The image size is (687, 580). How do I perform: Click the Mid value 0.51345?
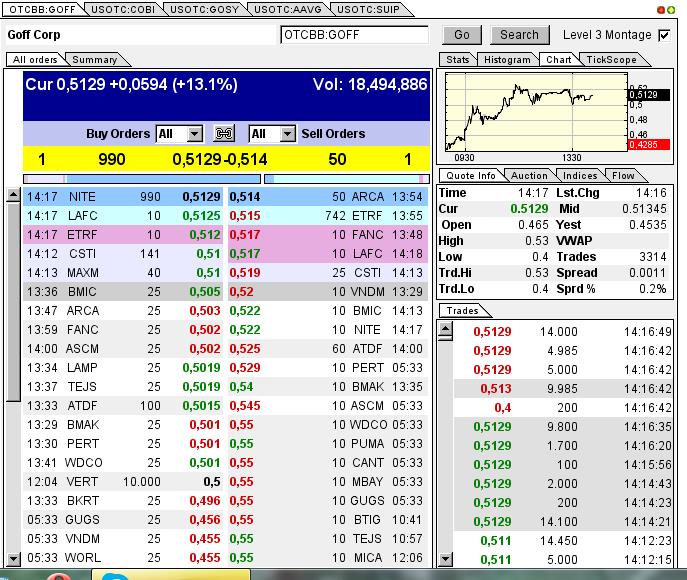(645, 209)
